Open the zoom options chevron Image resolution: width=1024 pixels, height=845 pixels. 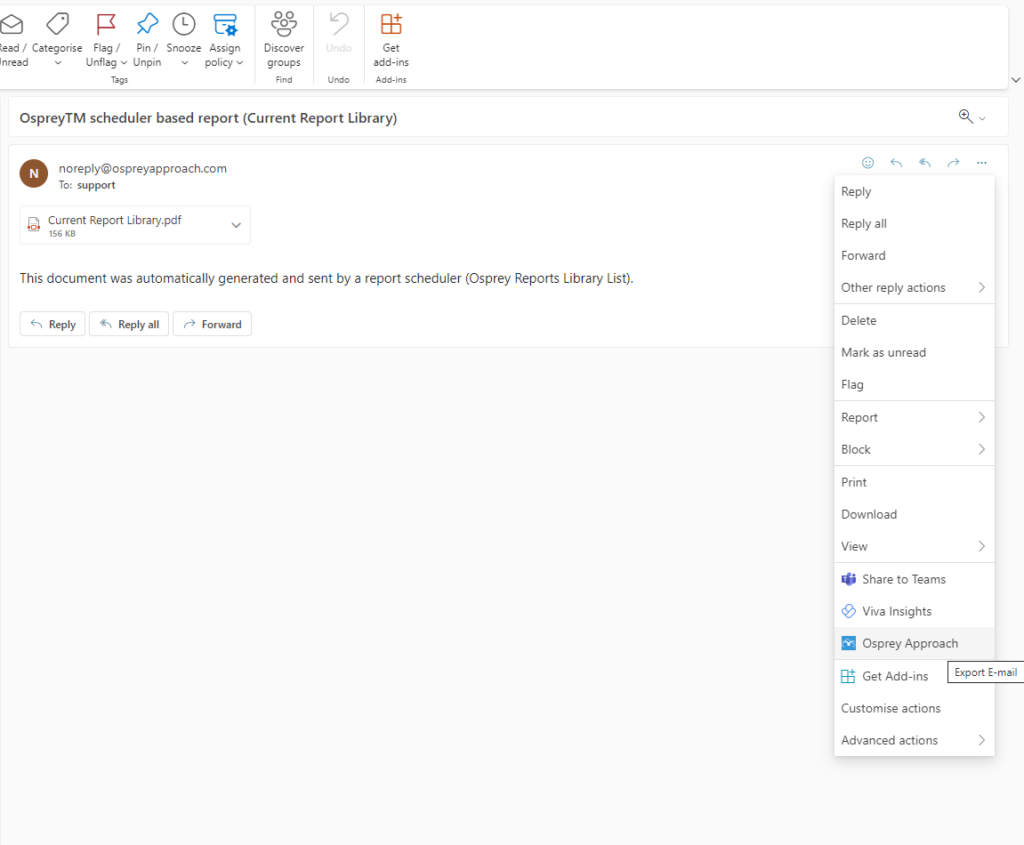click(x=982, y=119)
